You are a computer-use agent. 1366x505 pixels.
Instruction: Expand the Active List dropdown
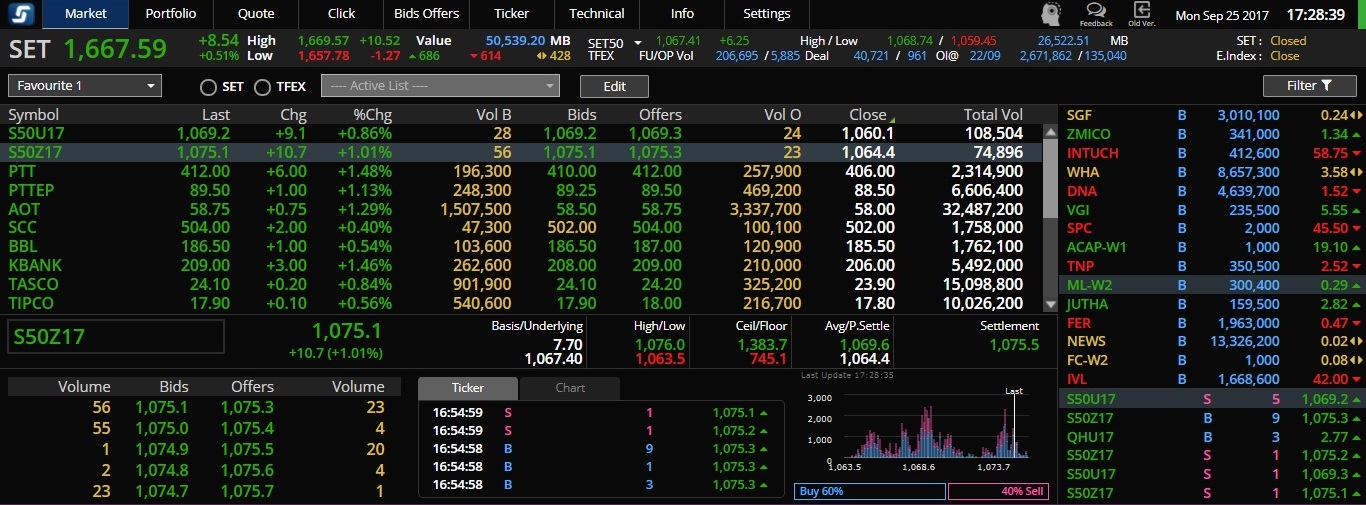pos(440,86)
